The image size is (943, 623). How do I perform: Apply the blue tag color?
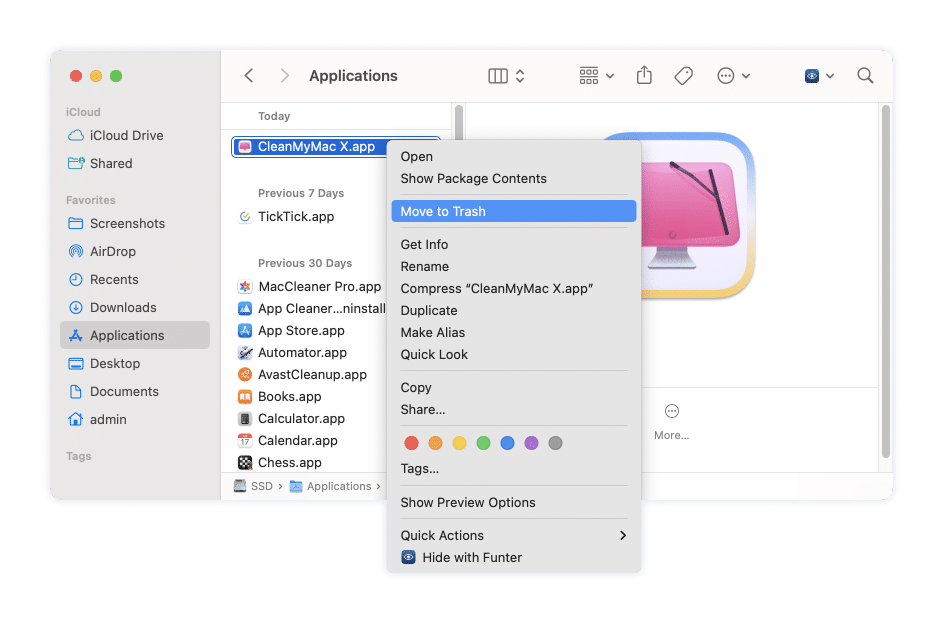click(508, 443)
